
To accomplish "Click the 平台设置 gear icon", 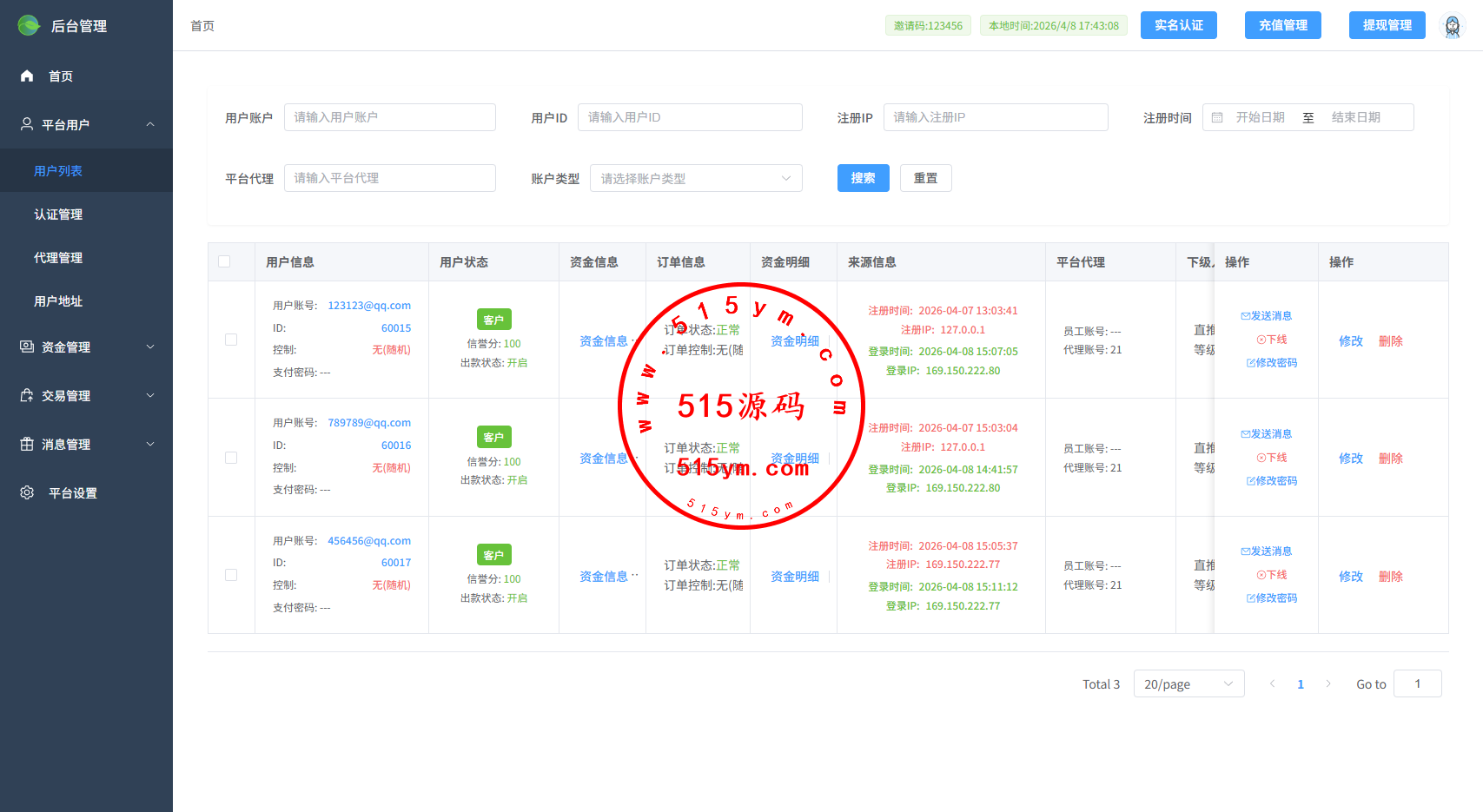I will tap(27, 493).
